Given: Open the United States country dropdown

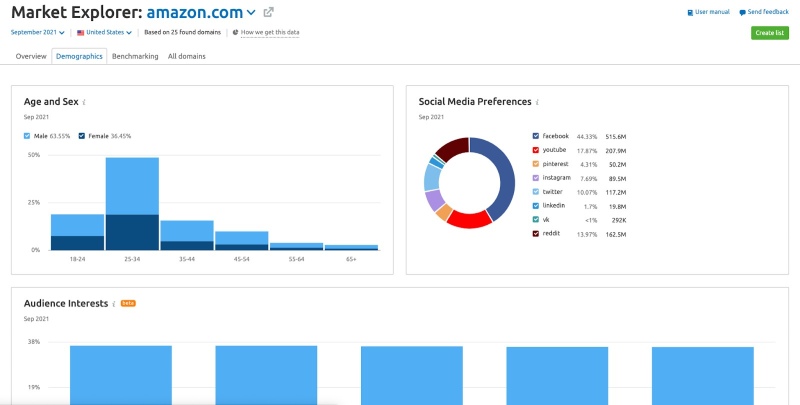Looking at the screenshot, I should click(x=105, y=32).
